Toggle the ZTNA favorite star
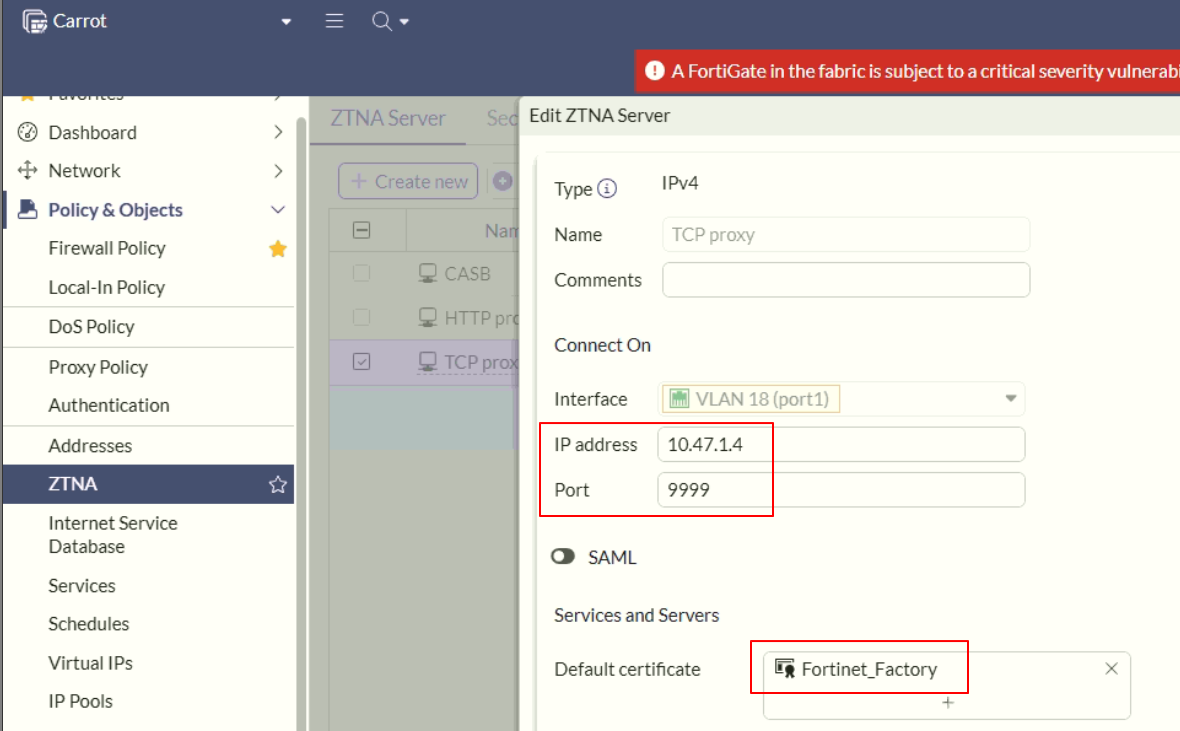Image resolution: width=1180 pixels, height=731 pixels. 278,484
